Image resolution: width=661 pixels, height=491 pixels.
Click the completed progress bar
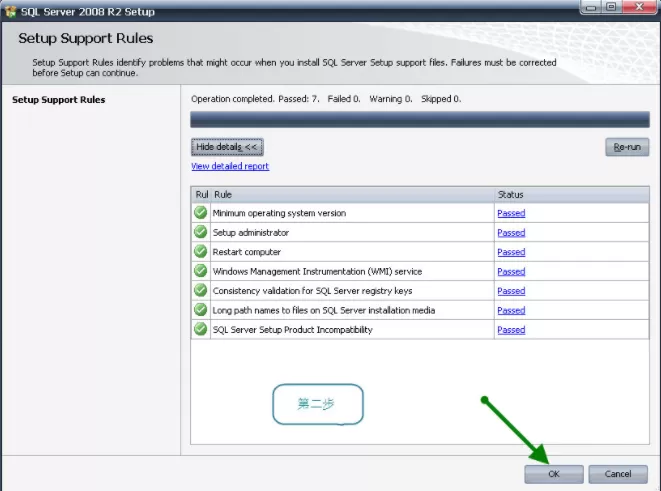(420, 119)
